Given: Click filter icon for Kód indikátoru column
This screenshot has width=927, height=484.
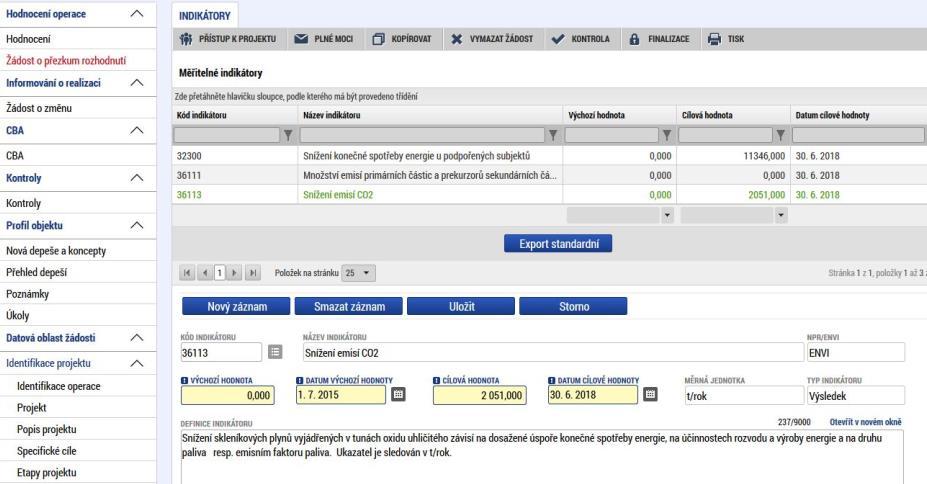Looking at the screenshot, I should point(288,135).
